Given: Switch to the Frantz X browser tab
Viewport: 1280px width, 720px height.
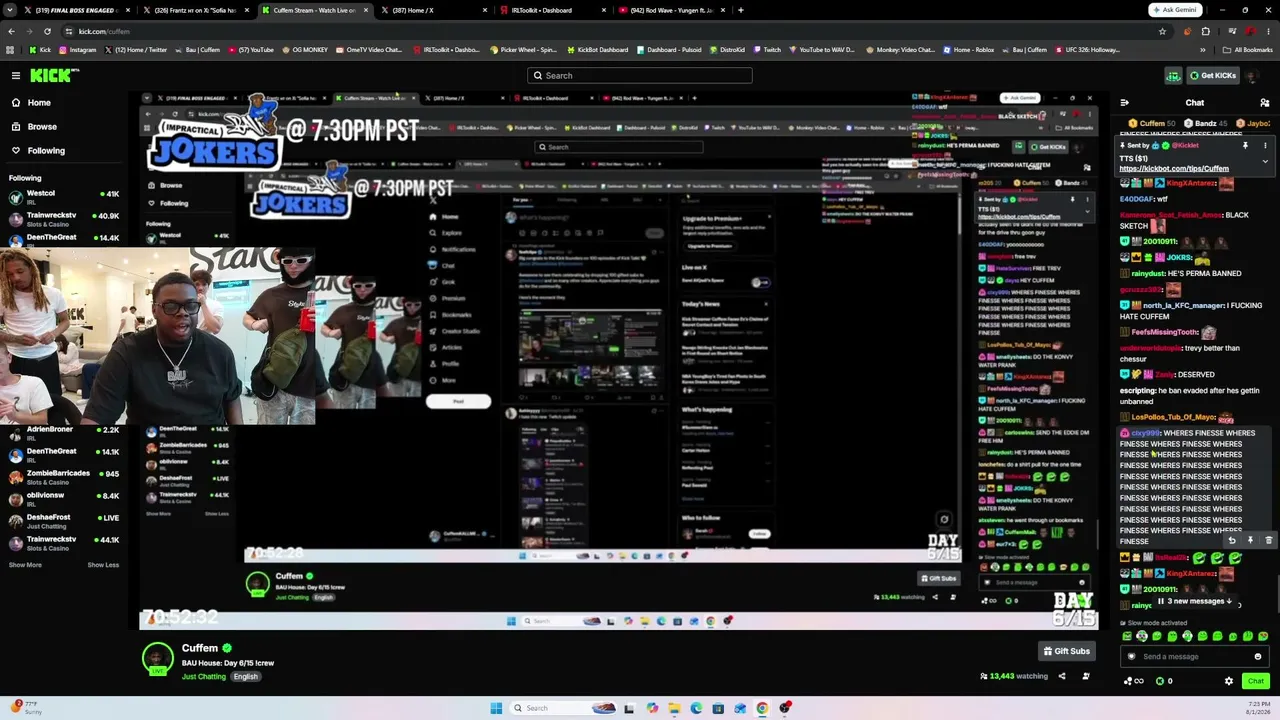Looking at the screenshot, I should point(194,10).
